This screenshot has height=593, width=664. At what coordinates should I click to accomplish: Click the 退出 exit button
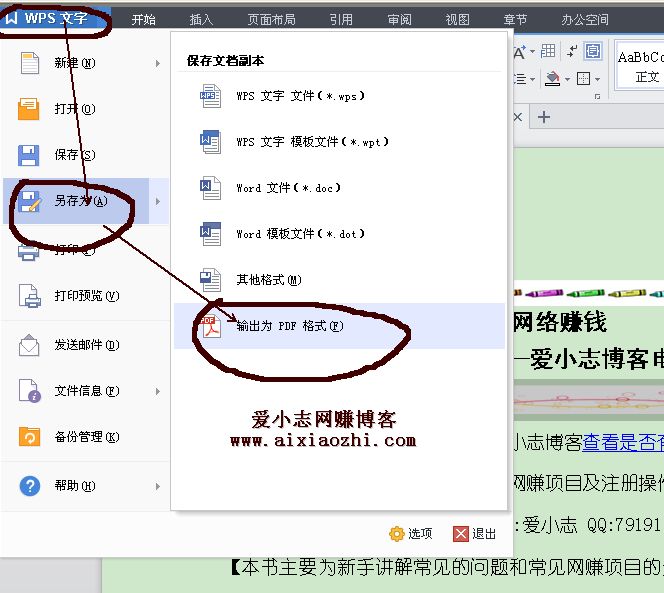point(474,533)
